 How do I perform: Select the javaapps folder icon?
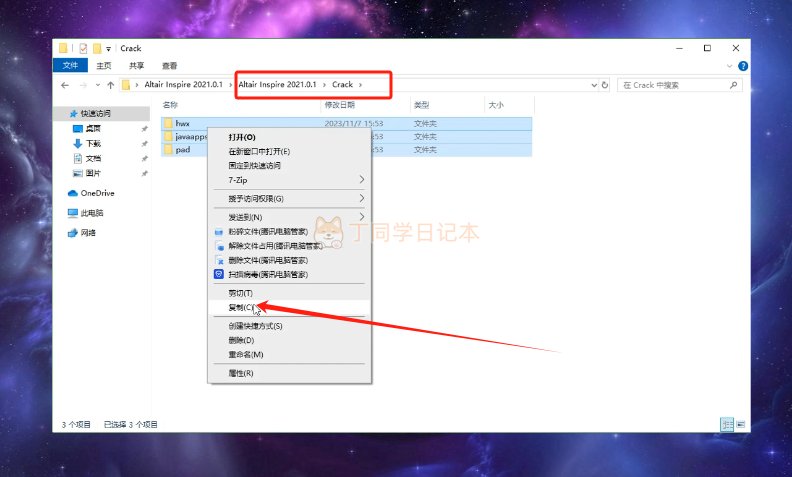coord(168,136)
